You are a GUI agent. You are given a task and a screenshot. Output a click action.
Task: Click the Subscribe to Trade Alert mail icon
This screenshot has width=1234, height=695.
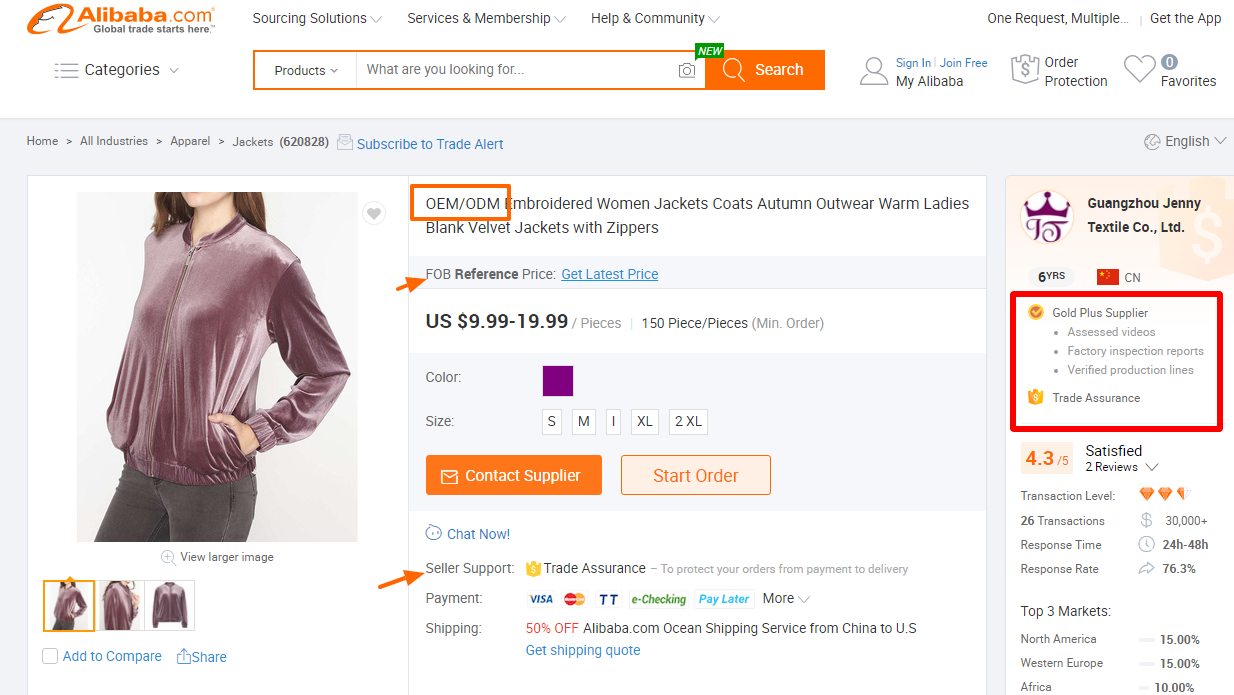click(344, 142)
